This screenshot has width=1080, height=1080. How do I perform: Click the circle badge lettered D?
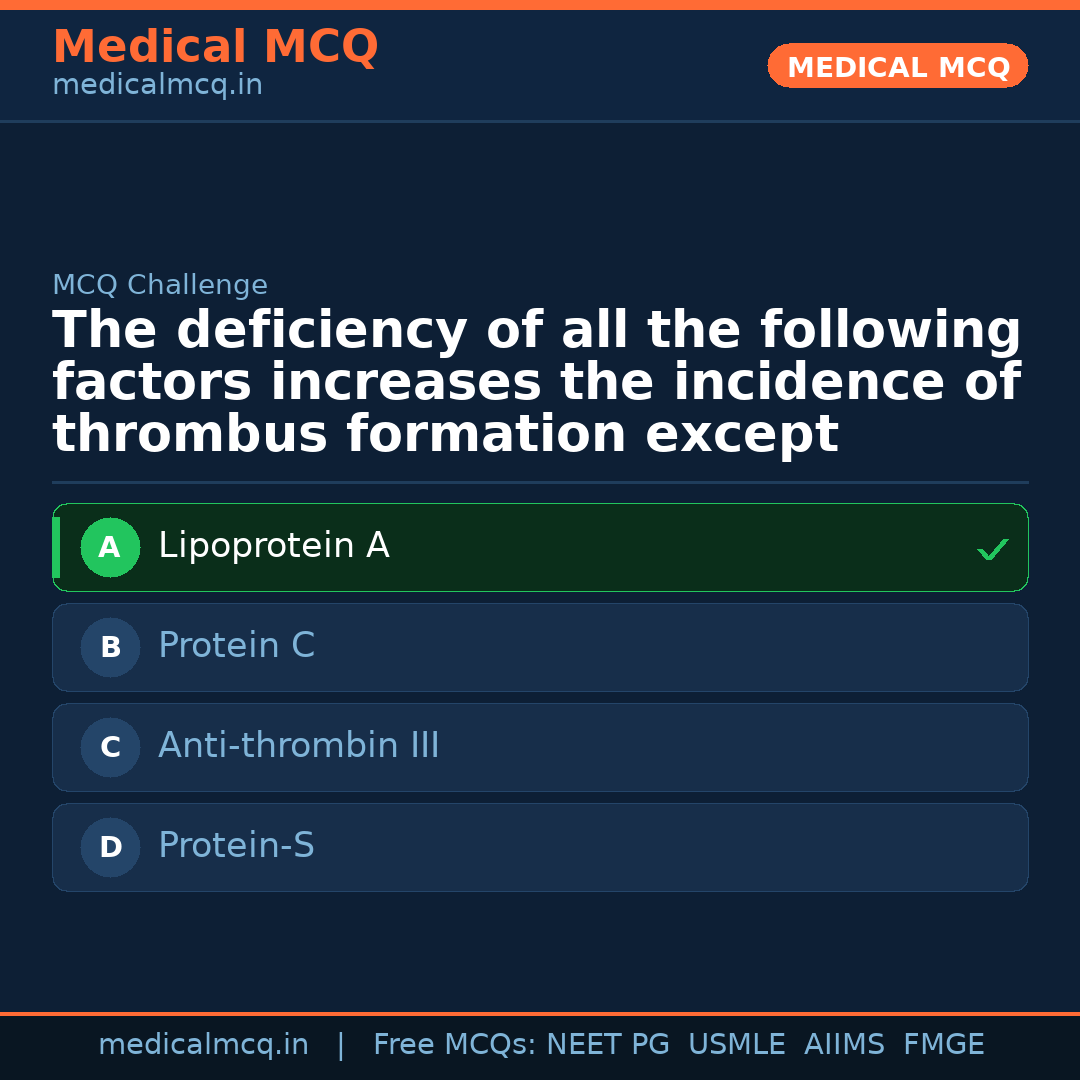click(110, 848)
